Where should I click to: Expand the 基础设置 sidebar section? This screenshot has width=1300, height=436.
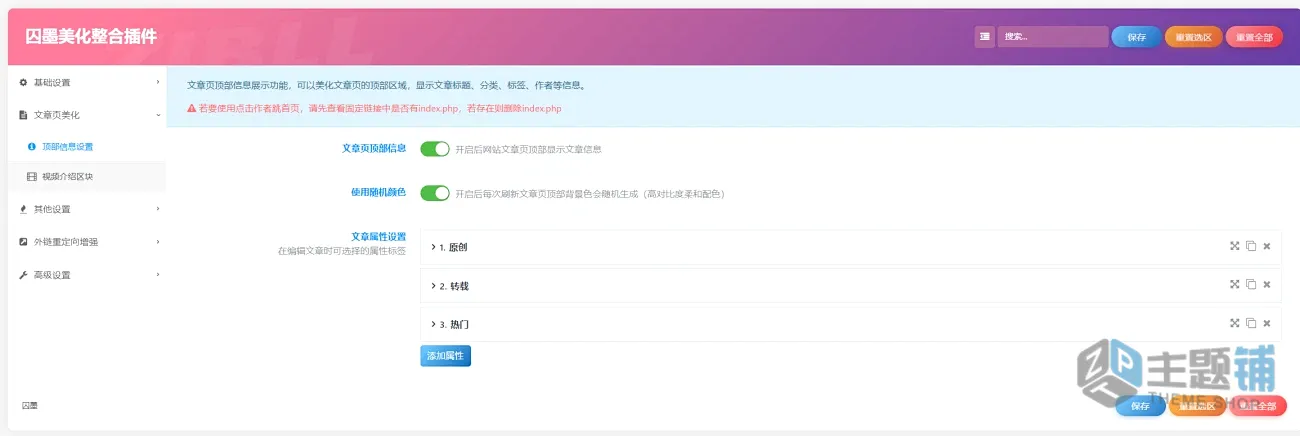88,82
